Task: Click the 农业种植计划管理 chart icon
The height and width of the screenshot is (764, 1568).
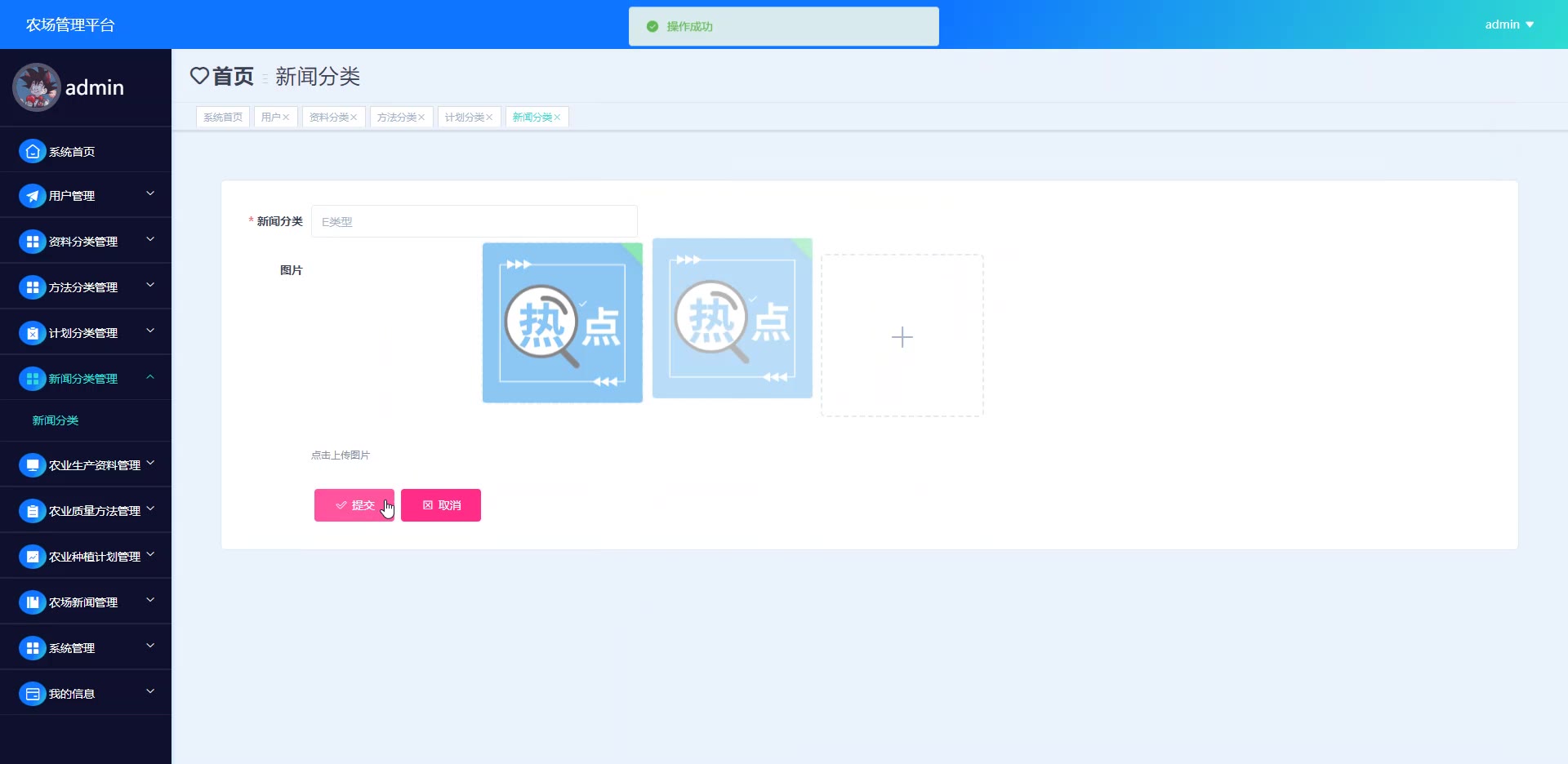Action: [x=33, y=557]
